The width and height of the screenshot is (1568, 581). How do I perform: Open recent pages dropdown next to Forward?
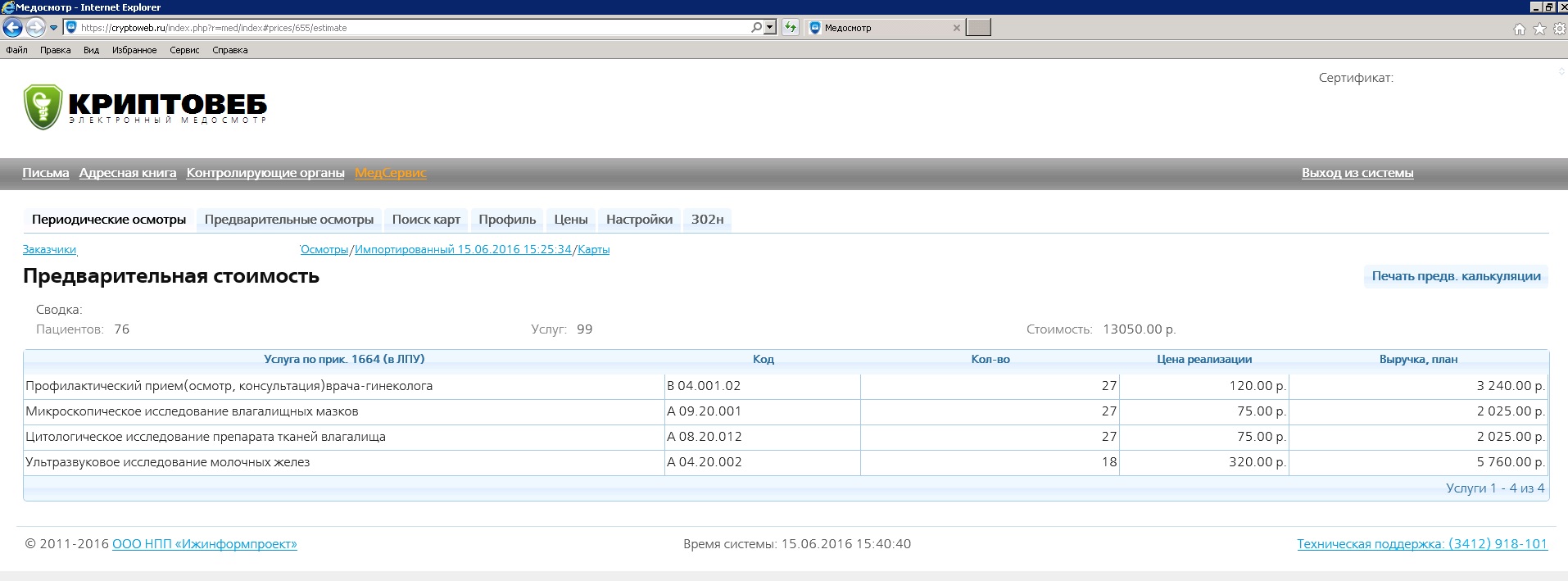54,28
